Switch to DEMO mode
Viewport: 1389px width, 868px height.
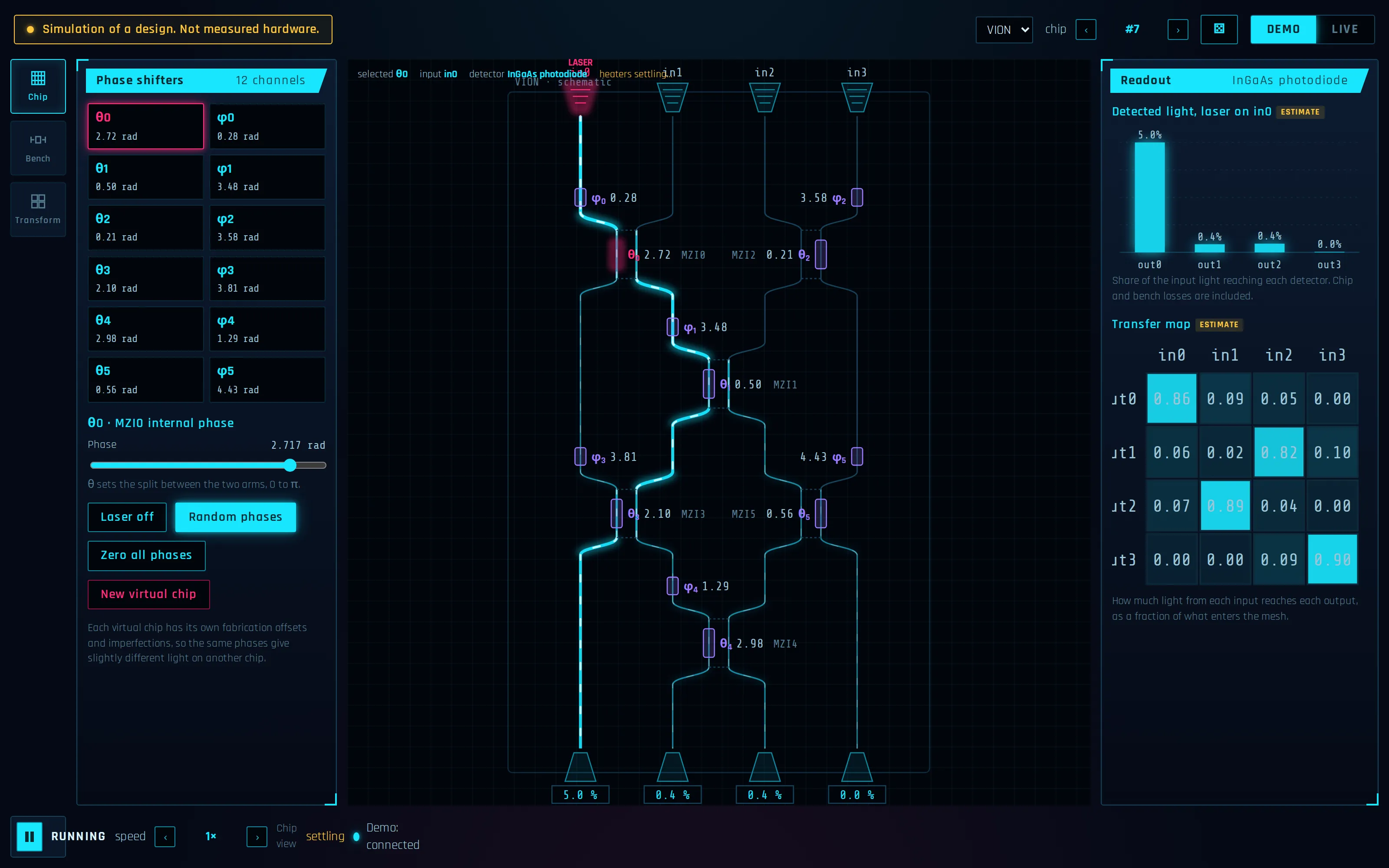pyautogui.click(x=1284, y=29)
